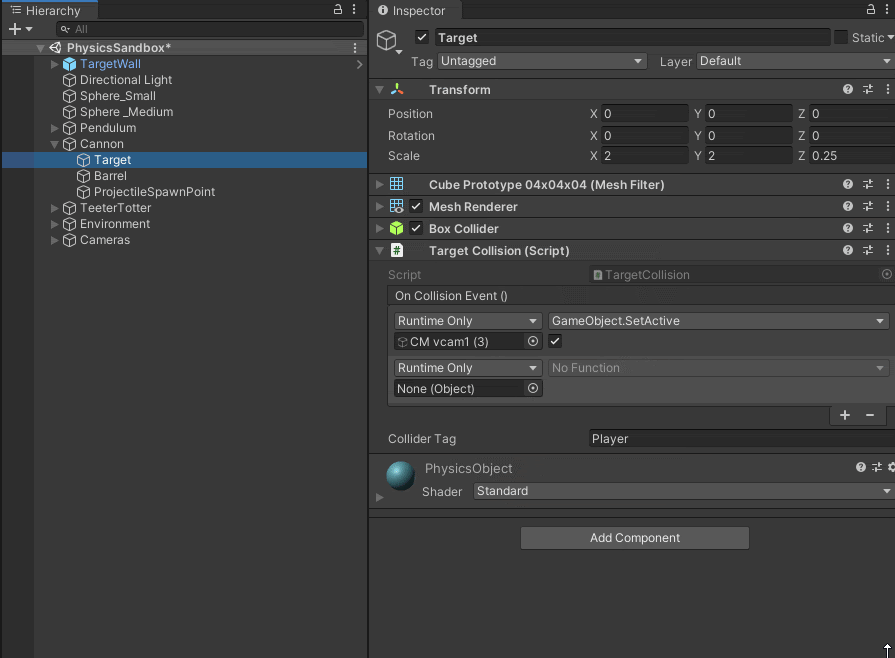The height and width of the screenshot is (658, 895).
Task: Open Box Collider preset settings icon
Action: (x=868, y=229)
